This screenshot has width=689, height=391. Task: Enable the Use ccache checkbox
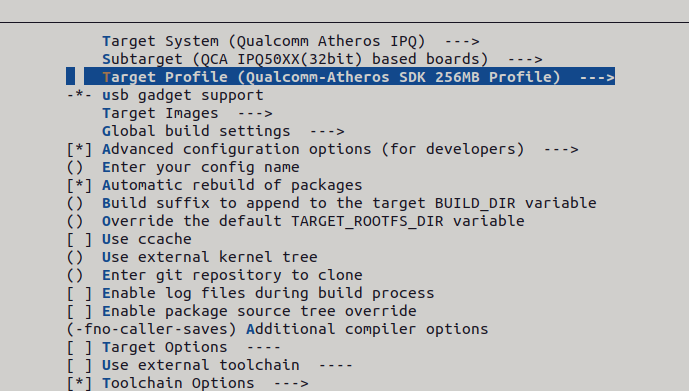pyautogui.click(x=80, y=239)
